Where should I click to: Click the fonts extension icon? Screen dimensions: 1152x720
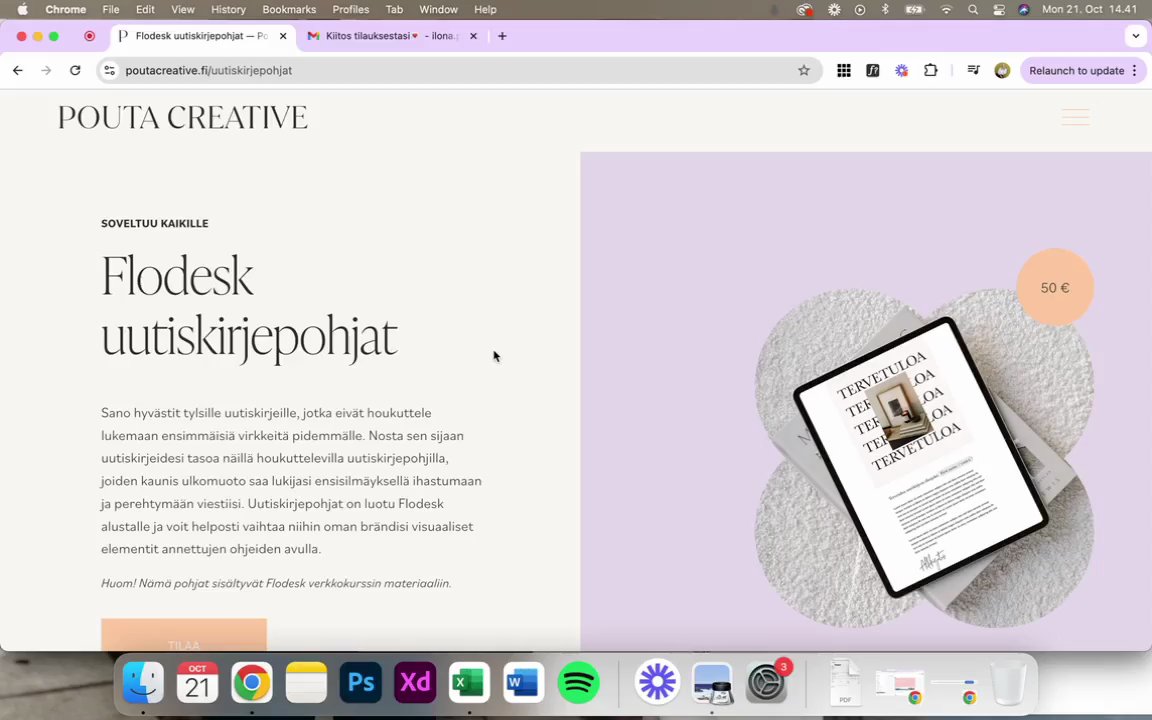coord(873,71)
